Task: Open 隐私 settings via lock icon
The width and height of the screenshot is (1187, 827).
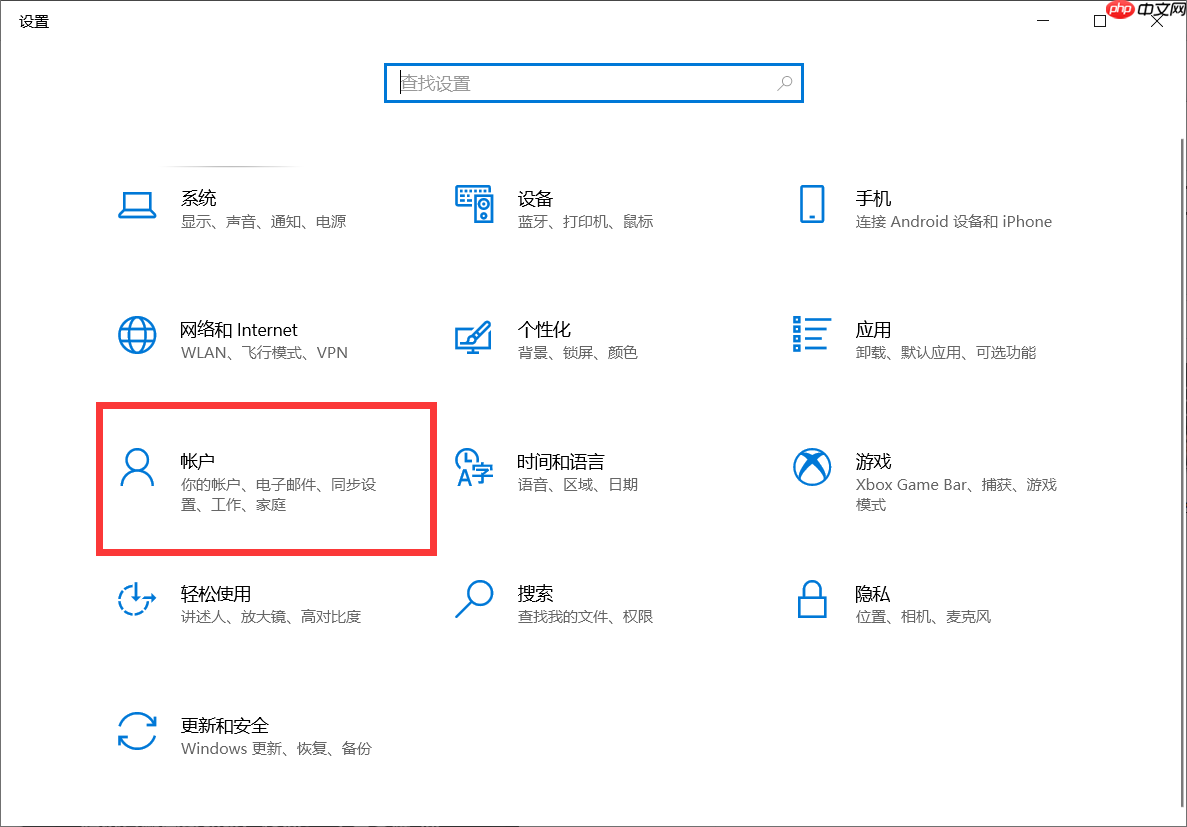Action: [x=811, y=599]
